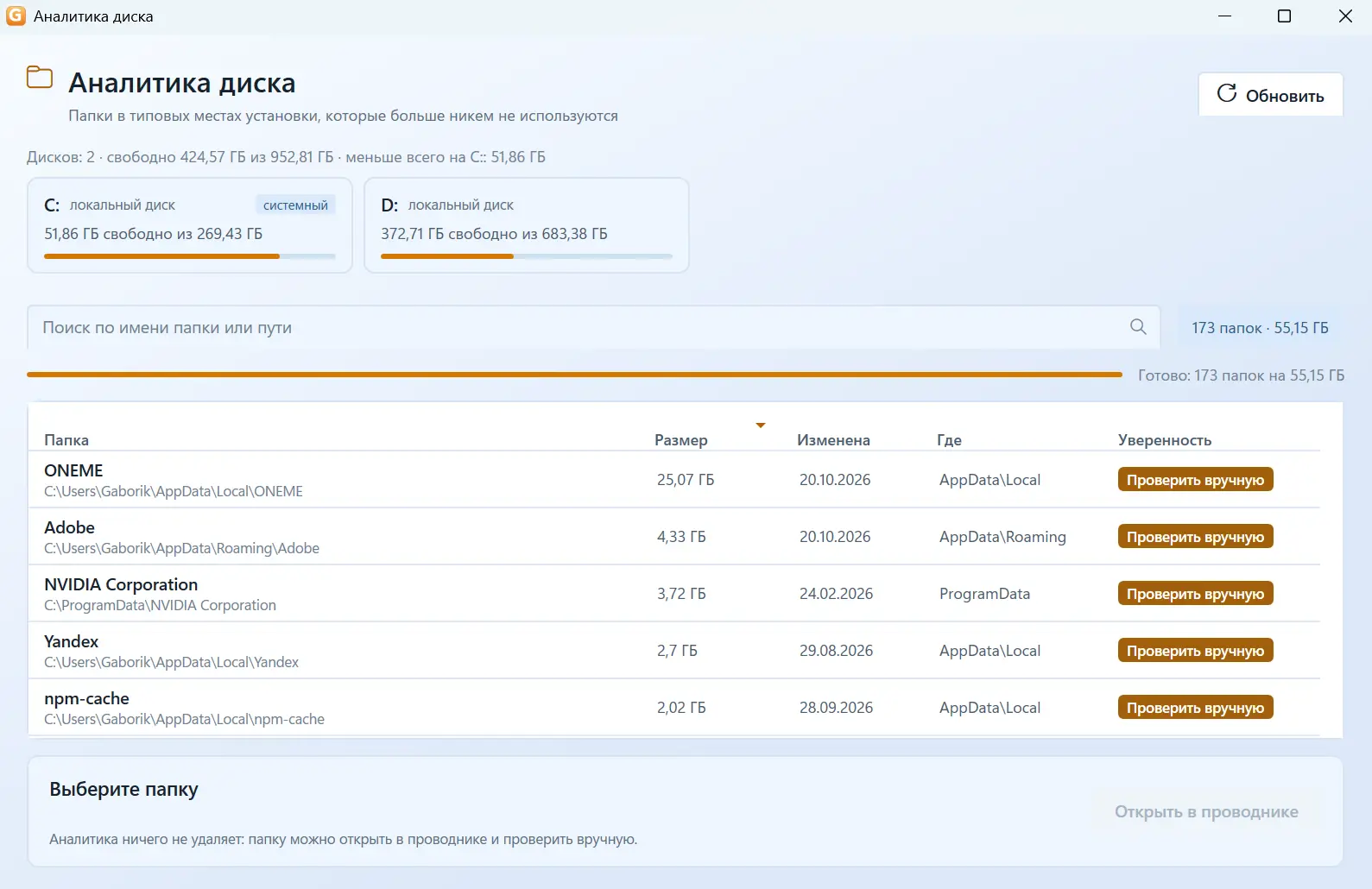Sort by Изменена column header
Image resolution: width=1372 pixels, height=889 pixels.
pyautogui.click(x=833, y=440)
